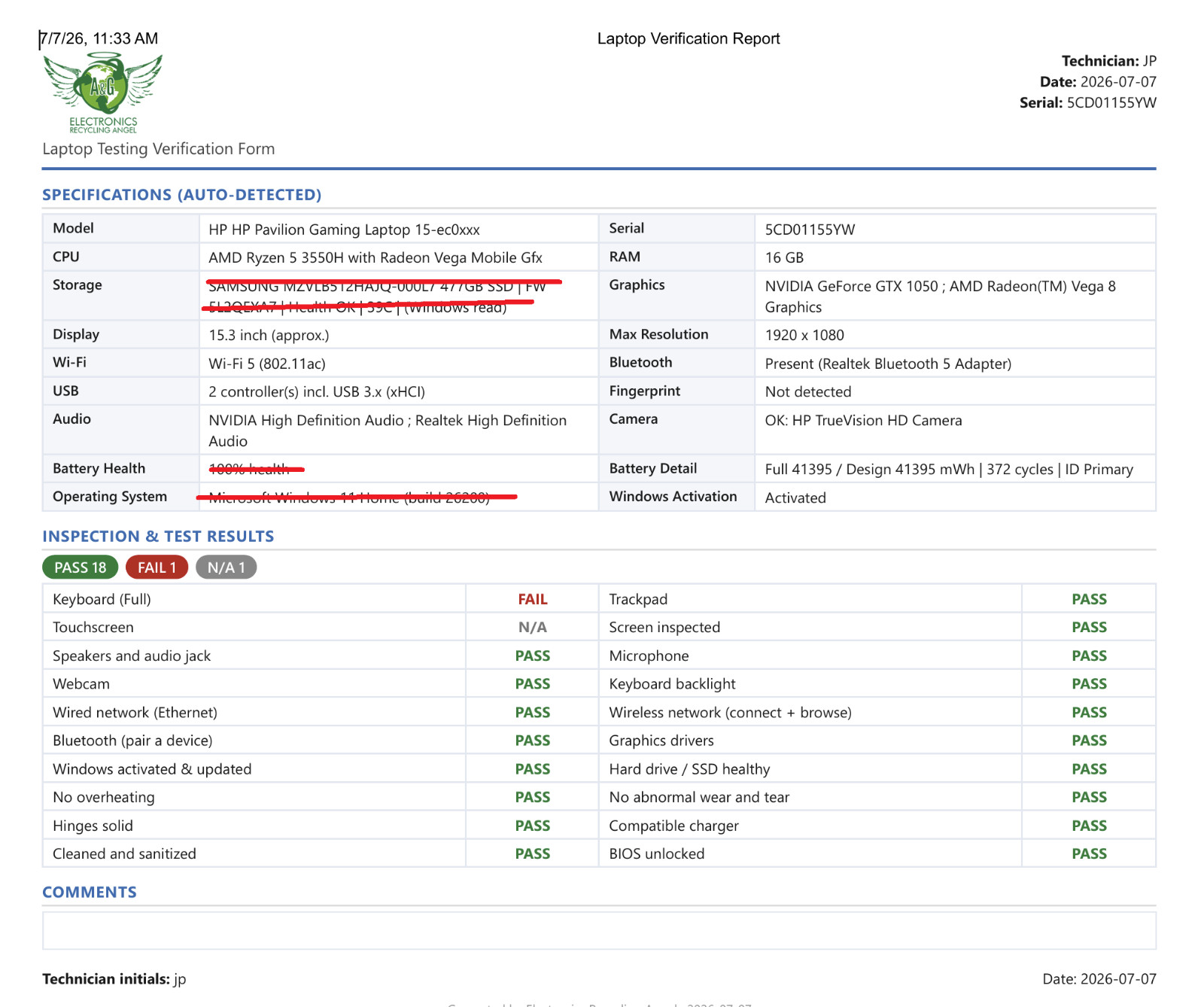Click the PASS result for Trackpad
Image resolution: width=1204 pixels, height=1007 pixels.
coord(1089,599)
